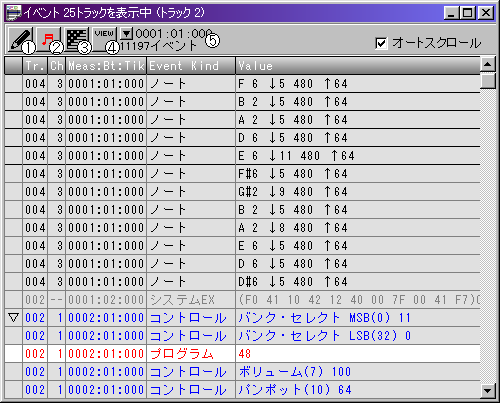500x403 pixels.
Task: Click the scrollbar down arrow
Action: tap(488, 390)
